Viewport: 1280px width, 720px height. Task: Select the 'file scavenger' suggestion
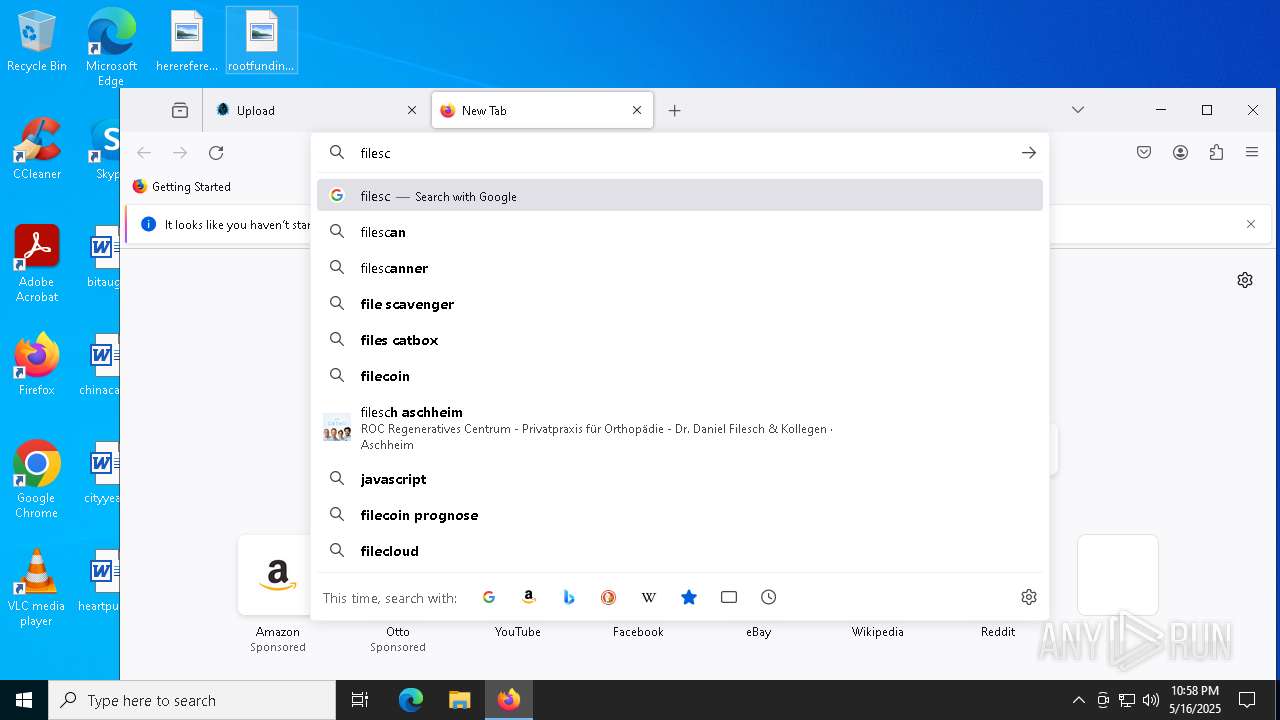(680, 304)
